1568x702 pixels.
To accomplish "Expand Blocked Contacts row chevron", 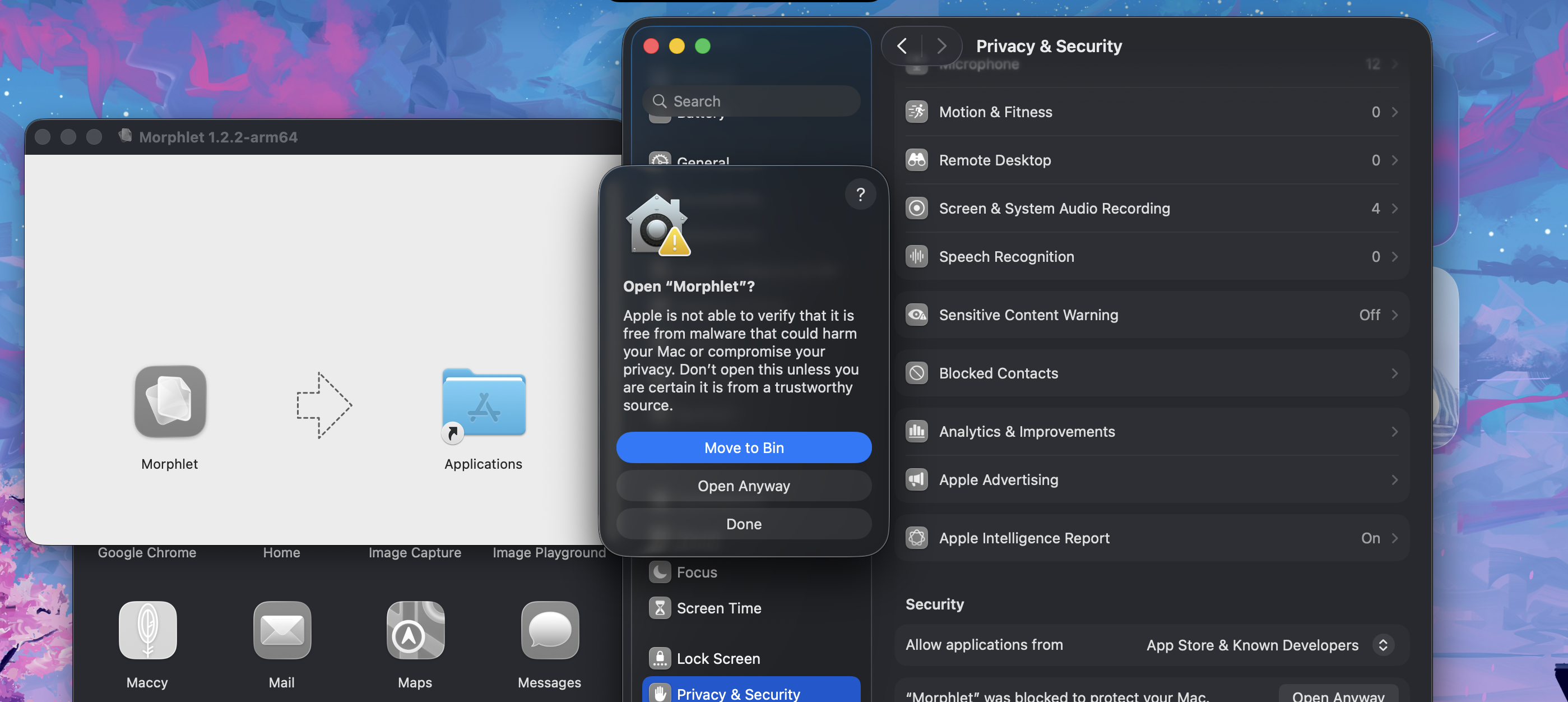I will click(1394, 373).
